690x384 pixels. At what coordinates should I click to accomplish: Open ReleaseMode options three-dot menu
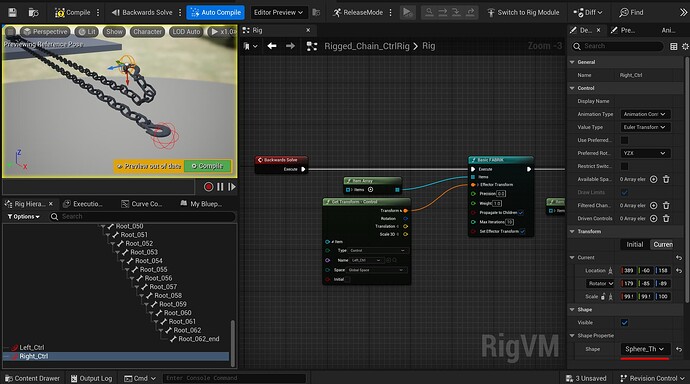(390, 12)
